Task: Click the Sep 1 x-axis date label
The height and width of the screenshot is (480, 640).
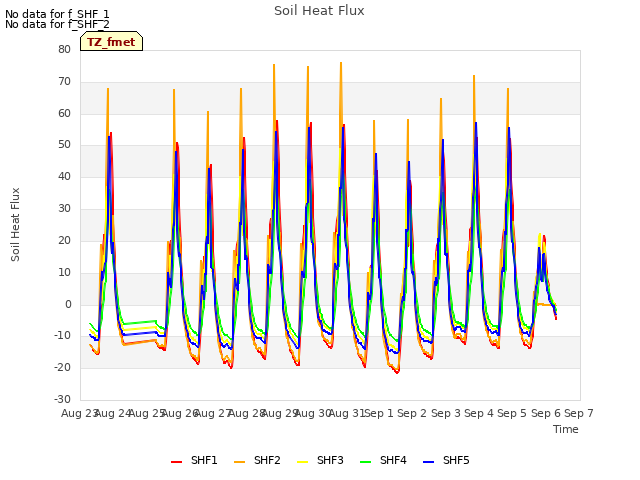Action: click(379, 413)
